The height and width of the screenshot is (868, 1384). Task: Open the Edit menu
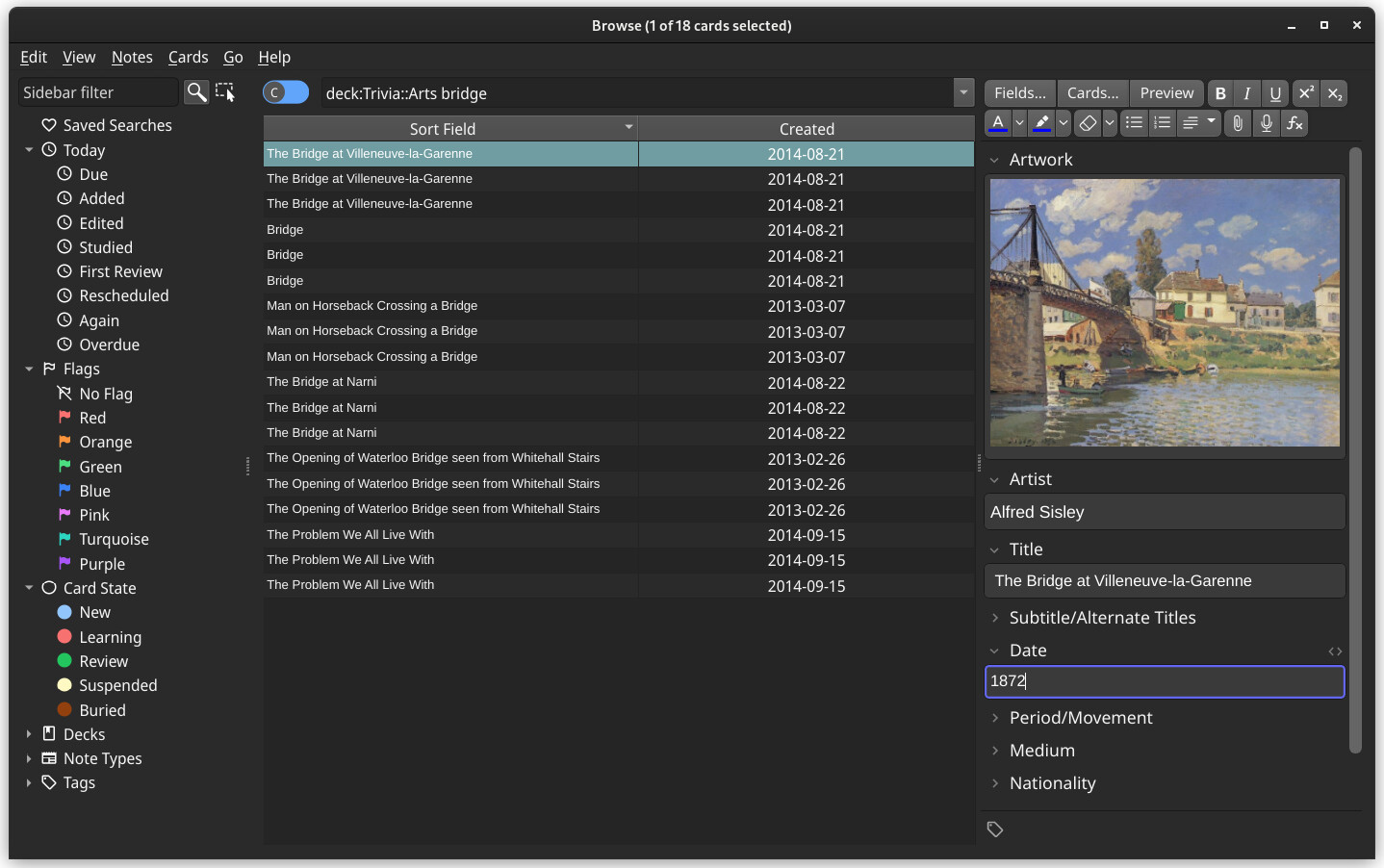(34, 57)
